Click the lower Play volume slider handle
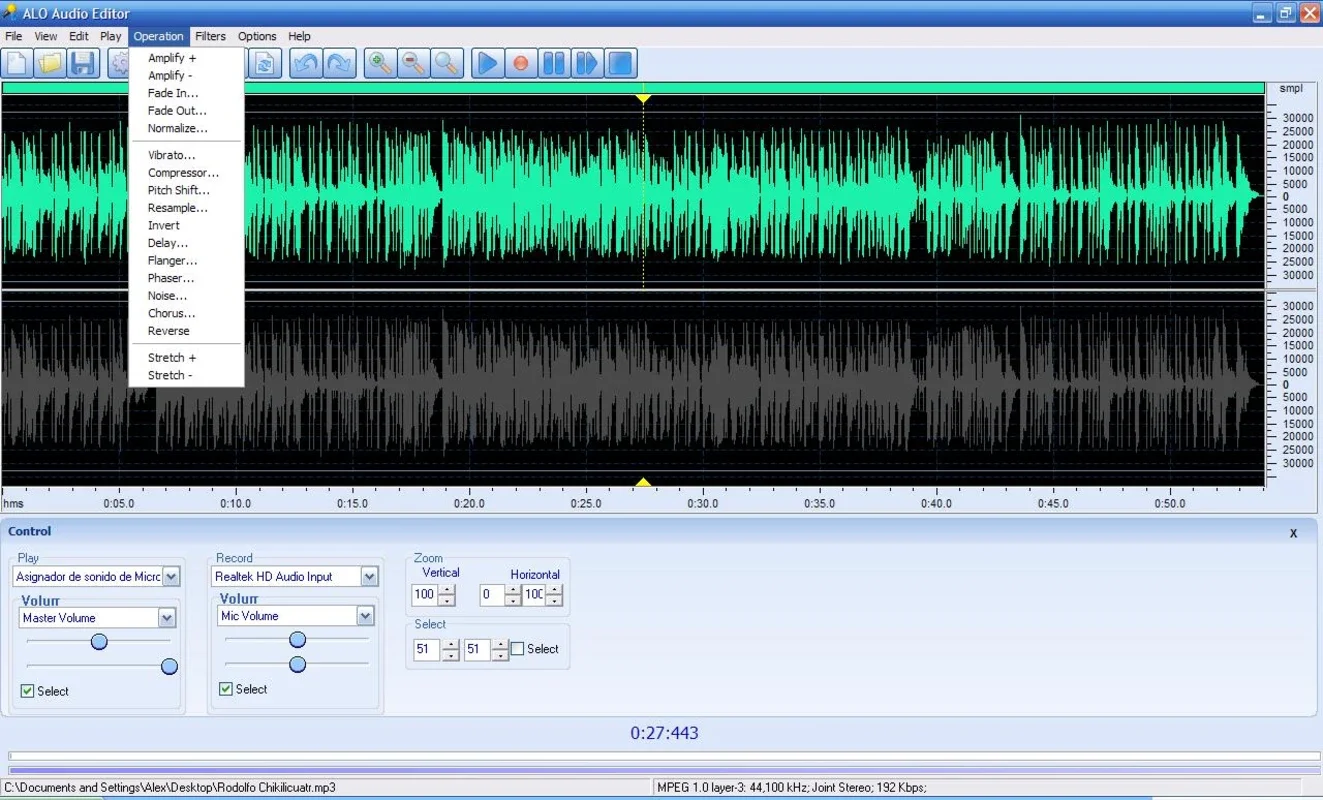 [169, 666]
